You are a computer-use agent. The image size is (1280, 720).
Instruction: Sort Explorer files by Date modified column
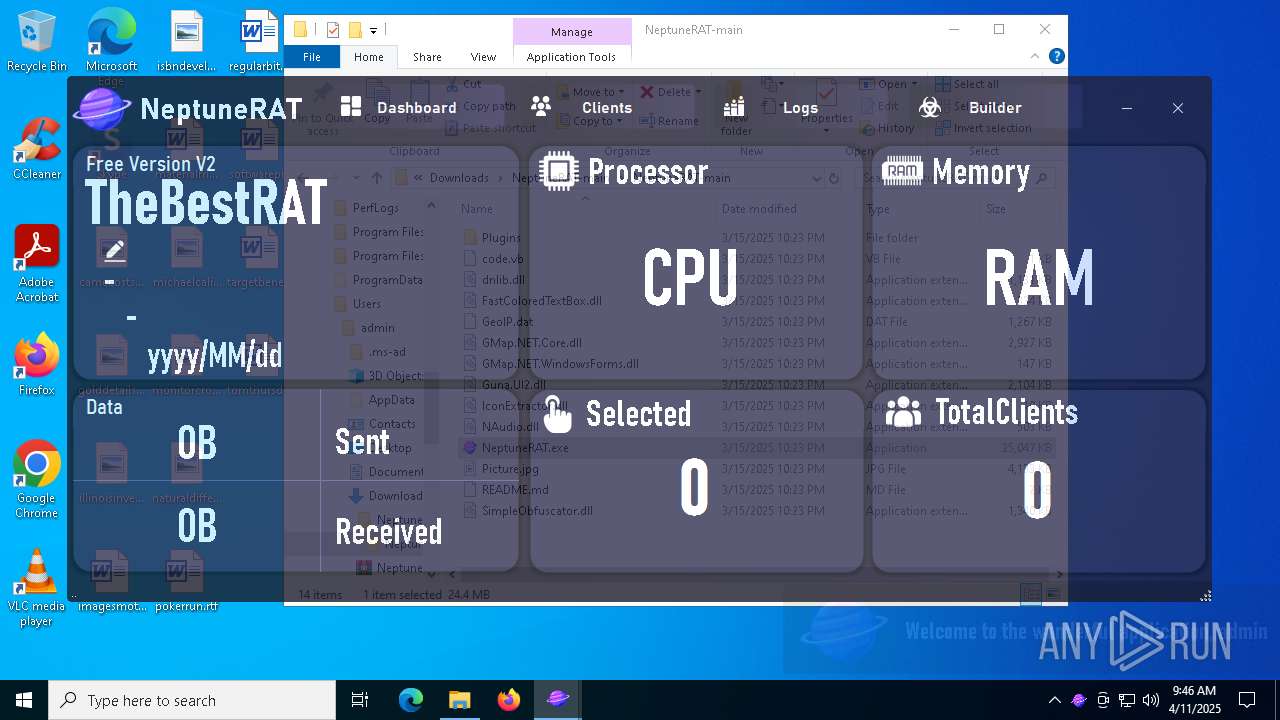759,208
